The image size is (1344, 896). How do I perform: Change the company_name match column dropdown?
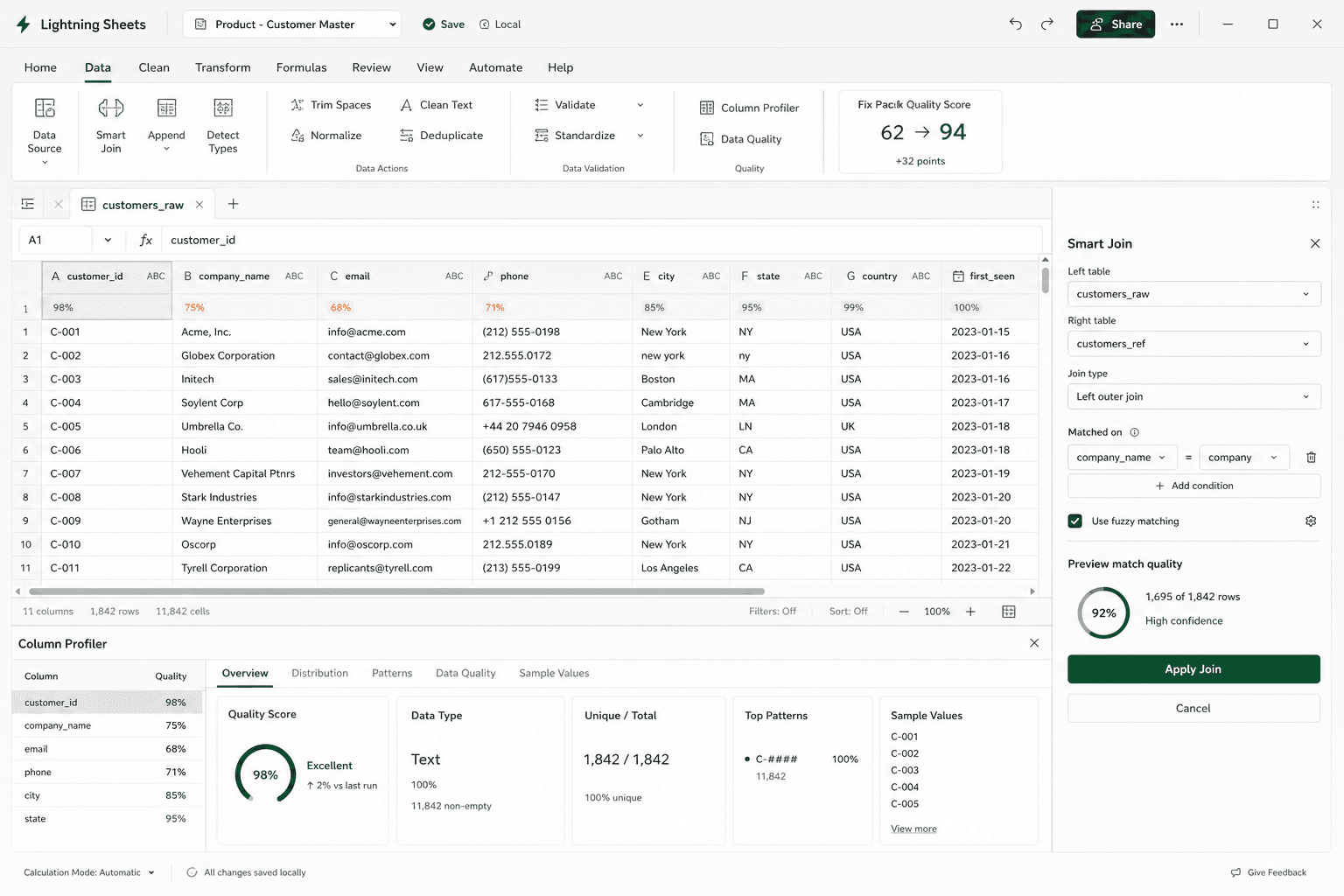point(1122,457)
